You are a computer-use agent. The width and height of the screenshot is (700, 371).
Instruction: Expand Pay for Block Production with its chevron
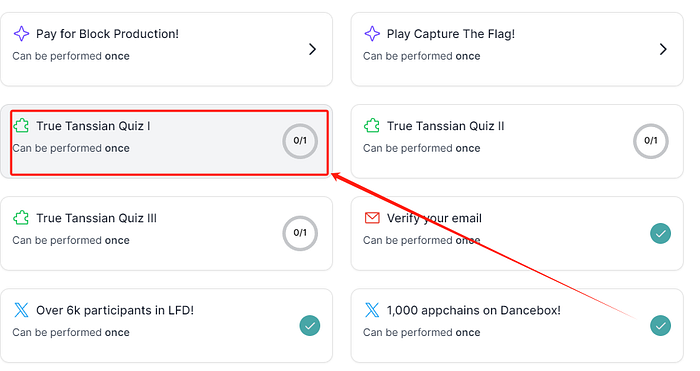[x=312, y=49]
